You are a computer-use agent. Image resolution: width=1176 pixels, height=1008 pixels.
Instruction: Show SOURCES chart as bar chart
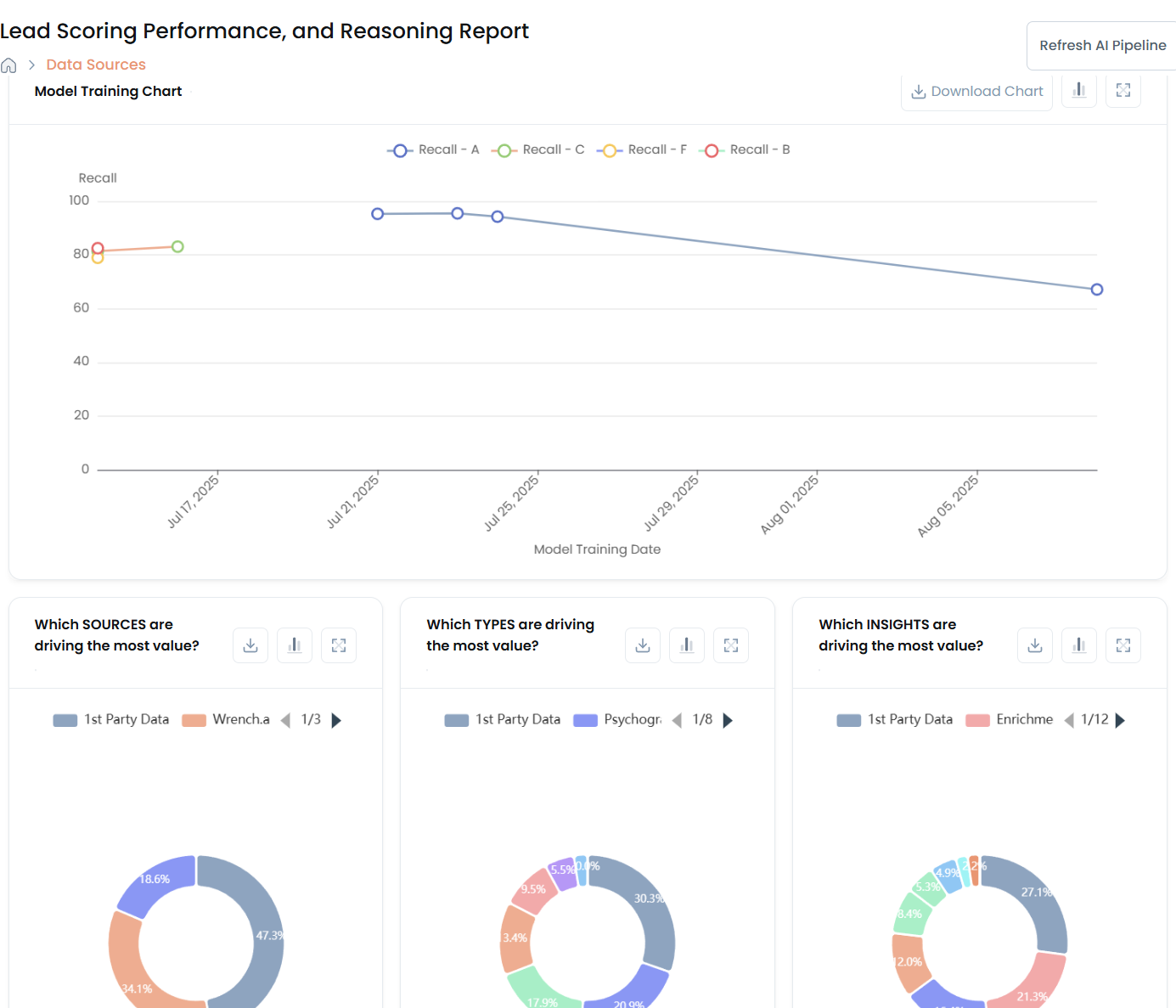coord(295,645)
